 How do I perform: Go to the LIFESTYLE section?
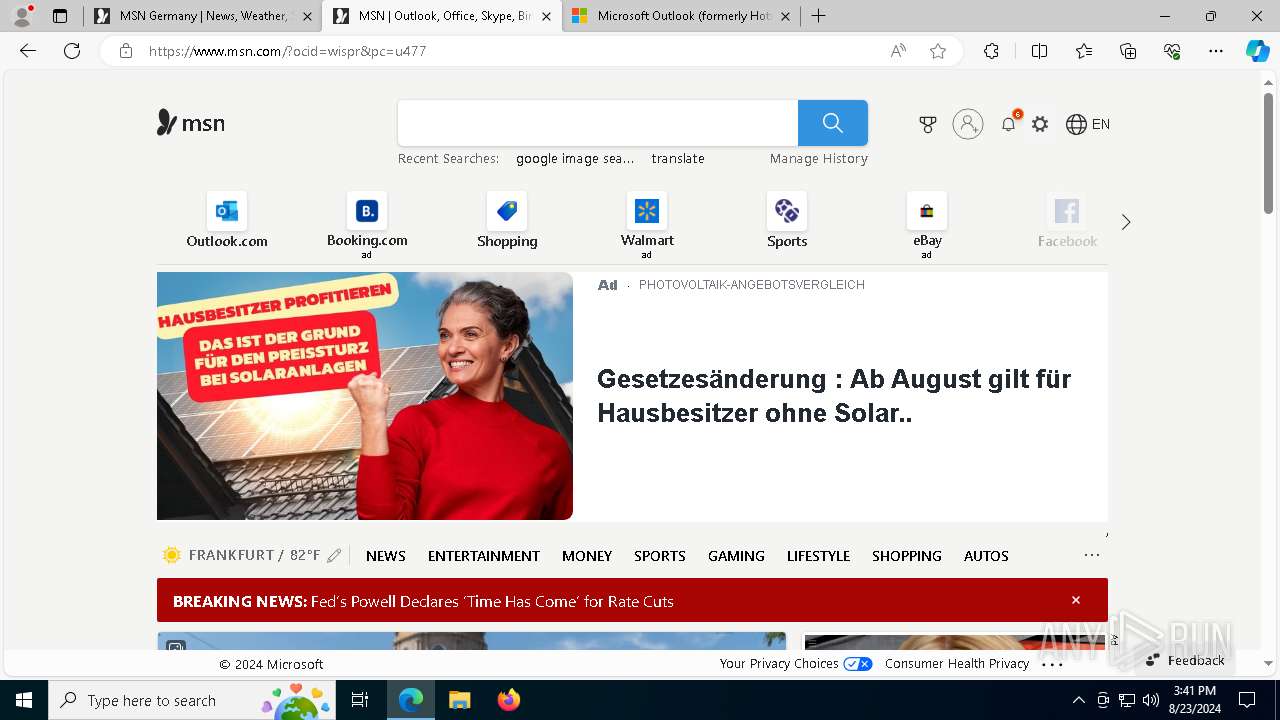click(x=818, y=556)
